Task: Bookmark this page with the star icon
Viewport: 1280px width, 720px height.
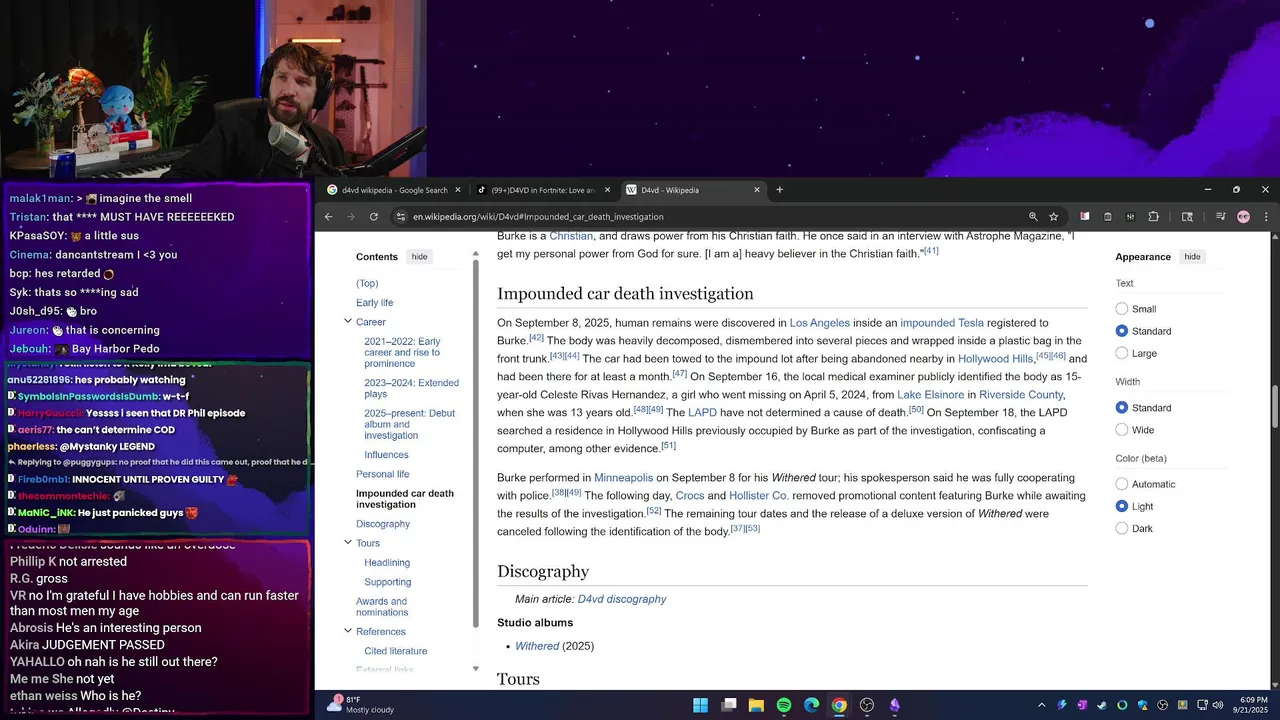Action: coord(1053,217)
